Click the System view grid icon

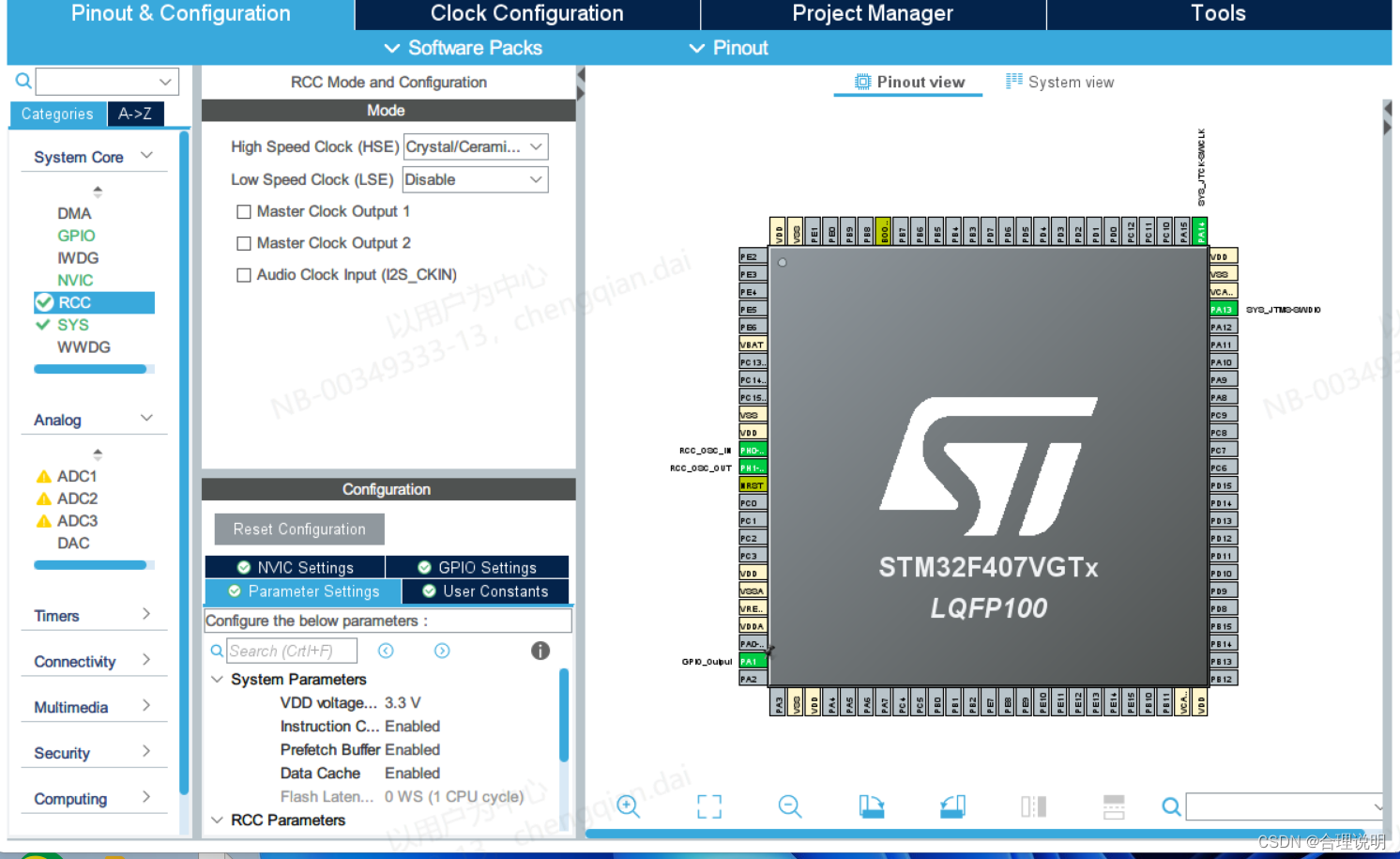[1014, 81]
